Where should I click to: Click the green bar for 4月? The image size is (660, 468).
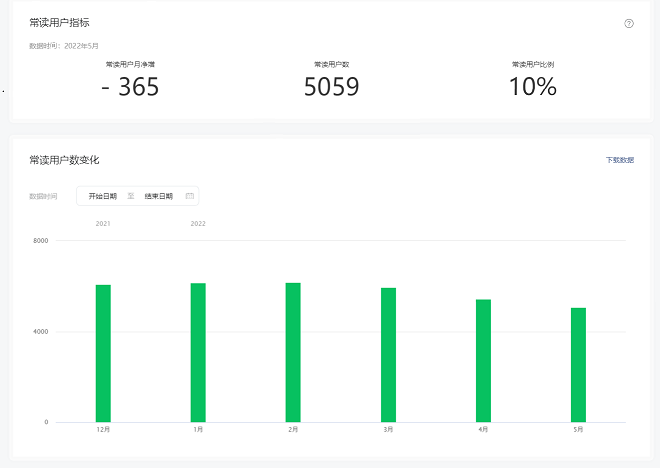pyautogui.click(x=483, y=360)
